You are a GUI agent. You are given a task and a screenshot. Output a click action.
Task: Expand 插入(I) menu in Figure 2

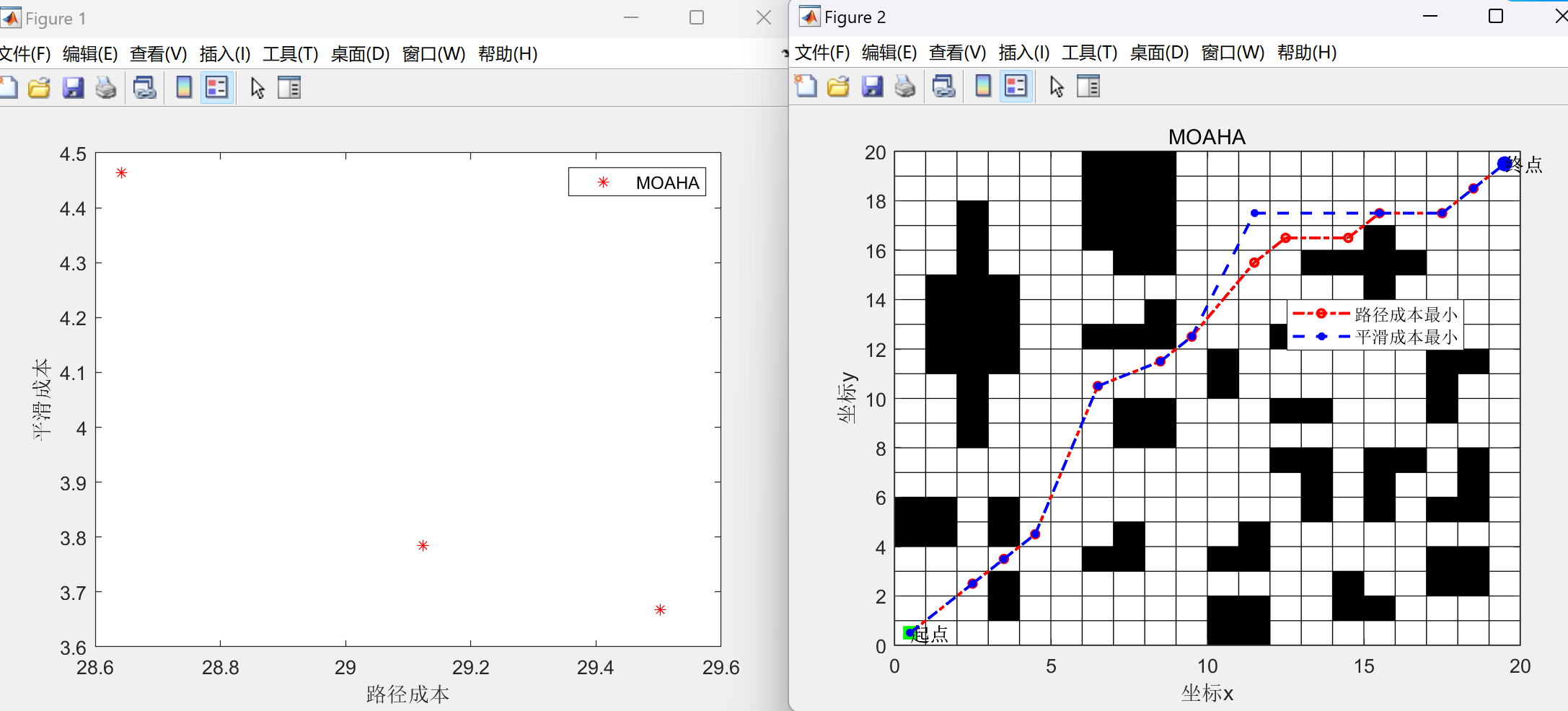(x=1023, y=53)
